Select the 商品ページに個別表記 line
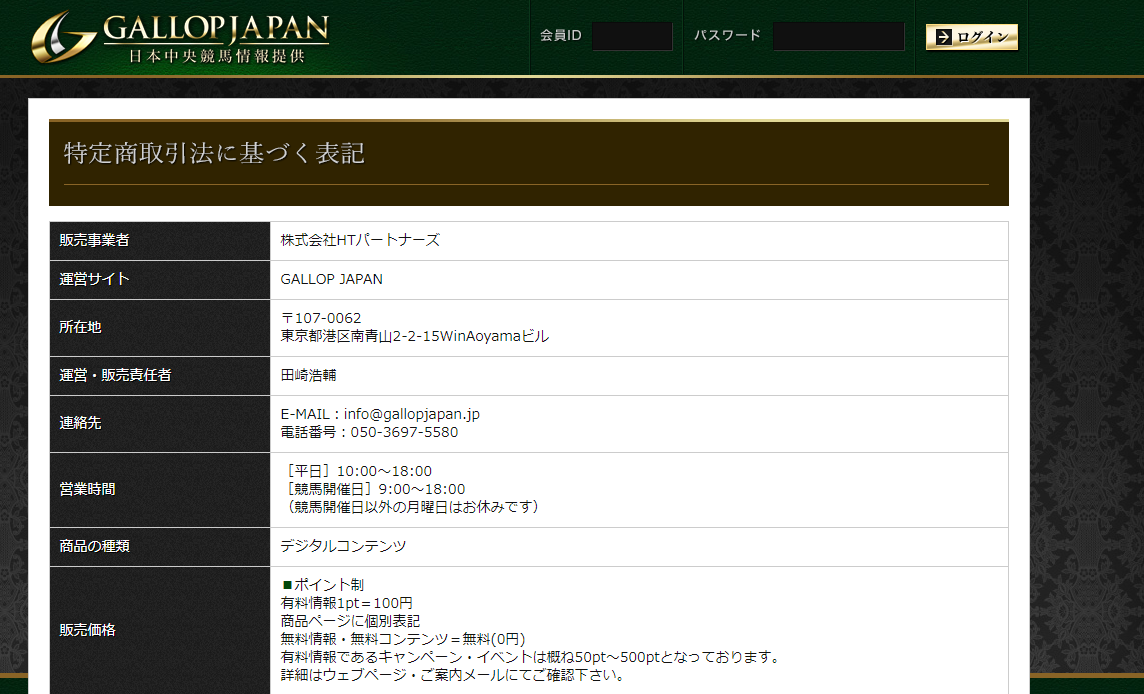Screen dimensions: 1144x694 pyautogui.click(x=350, y=621)
